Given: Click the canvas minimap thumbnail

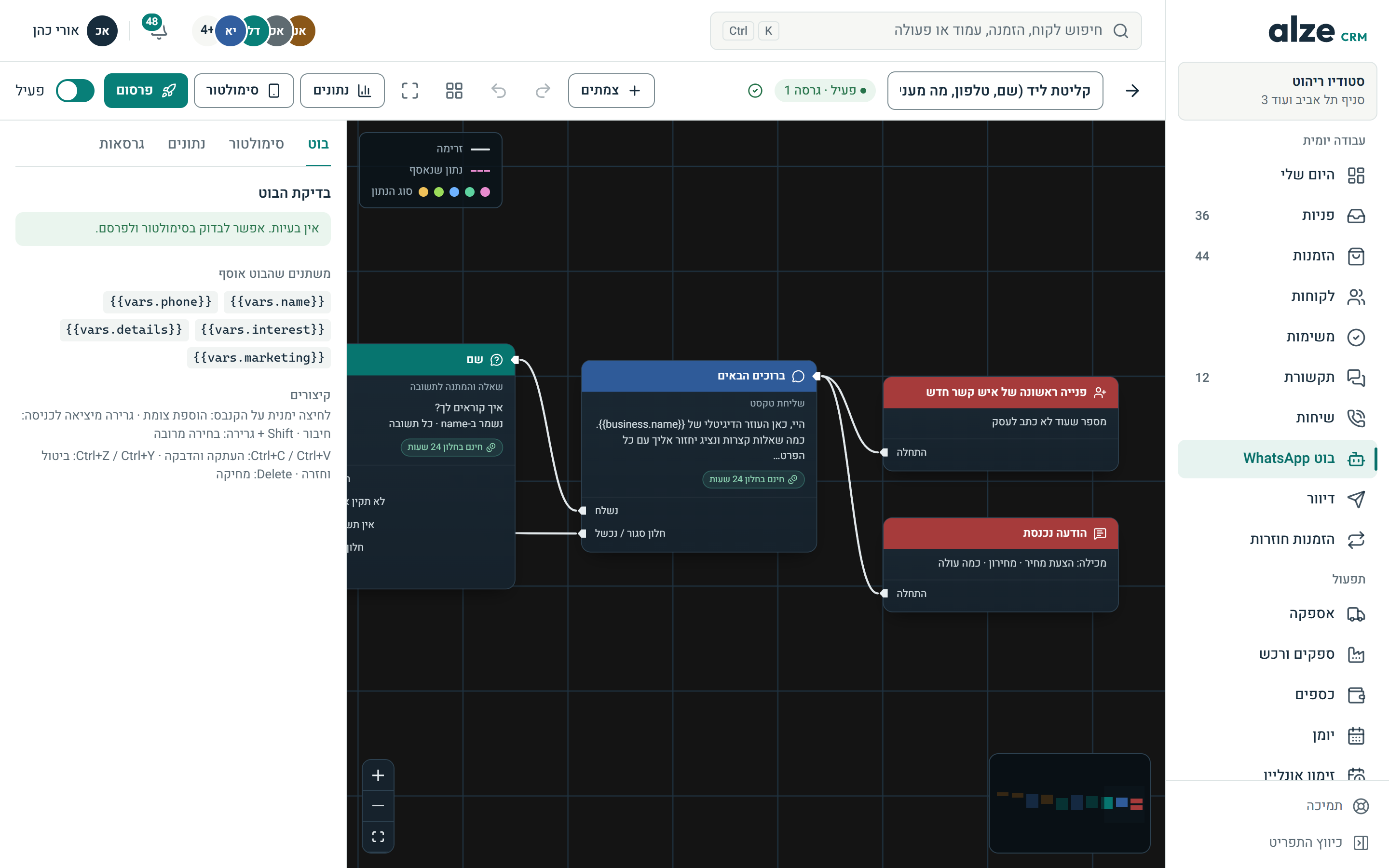Looking at the screenshot, I should pos(1069,803).
